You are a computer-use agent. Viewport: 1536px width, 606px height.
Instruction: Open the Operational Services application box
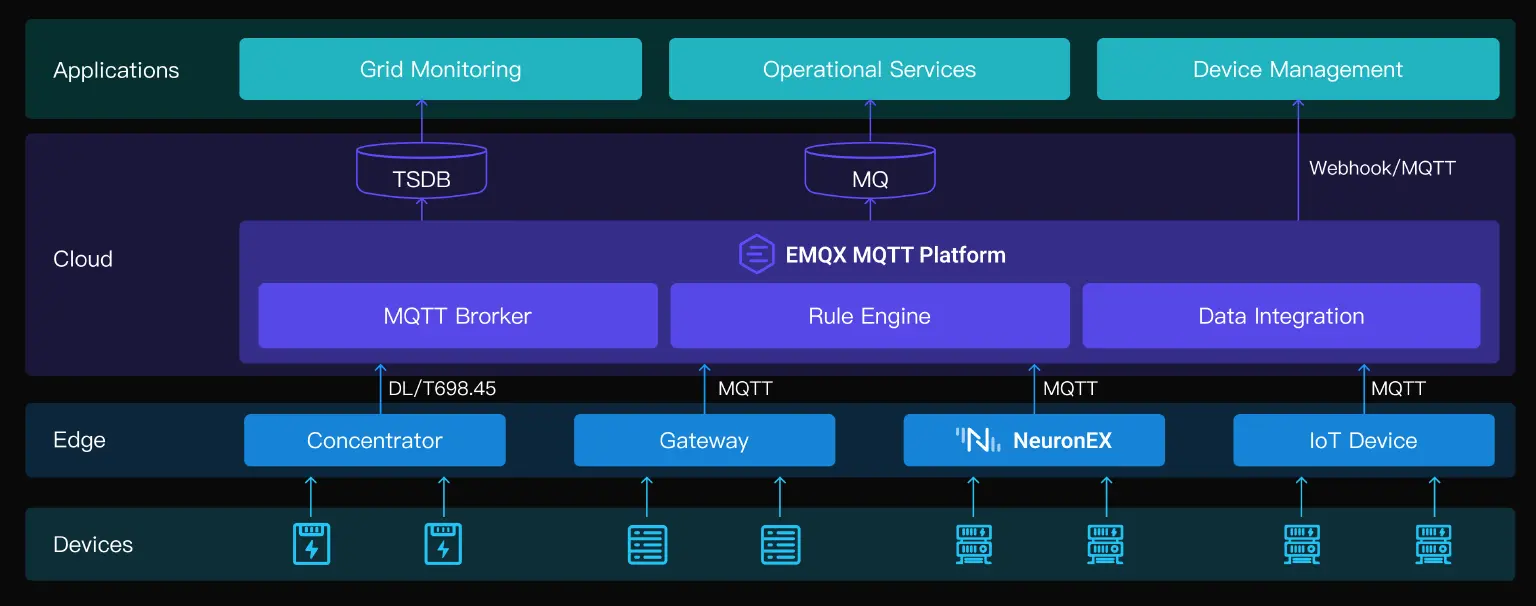tap(869, 70)
